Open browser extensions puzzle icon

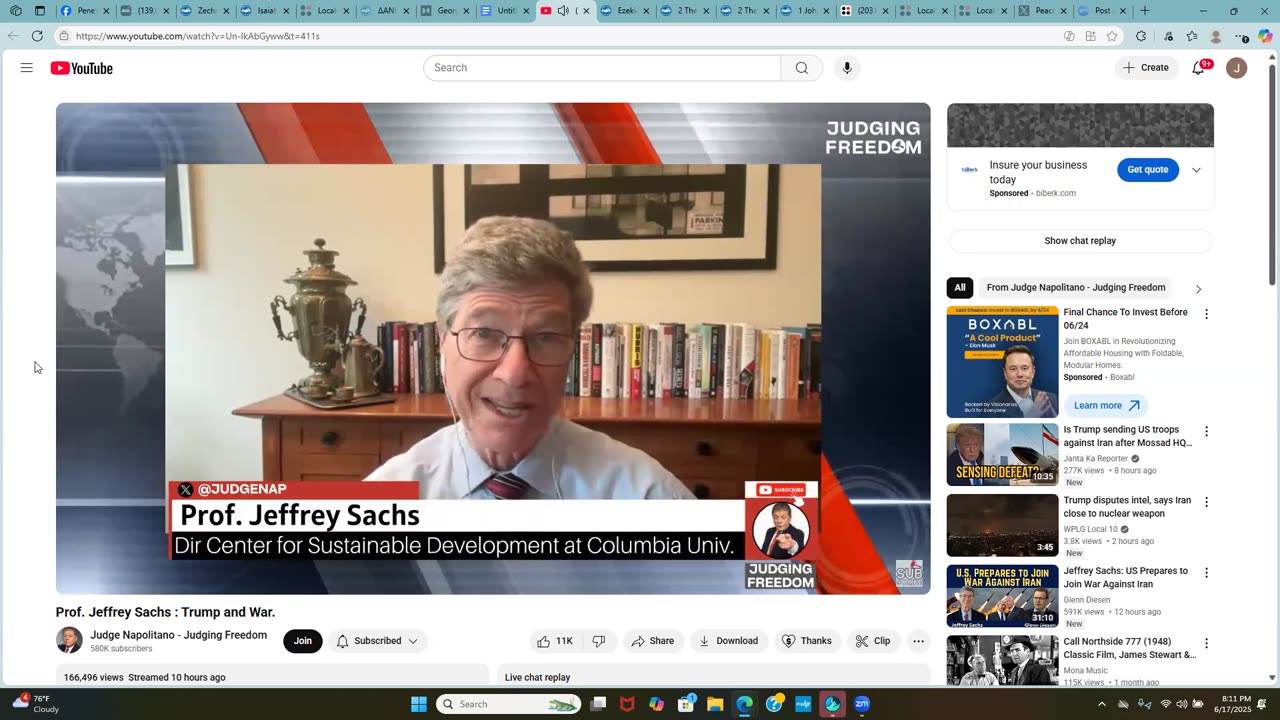tap(1141, 36)
